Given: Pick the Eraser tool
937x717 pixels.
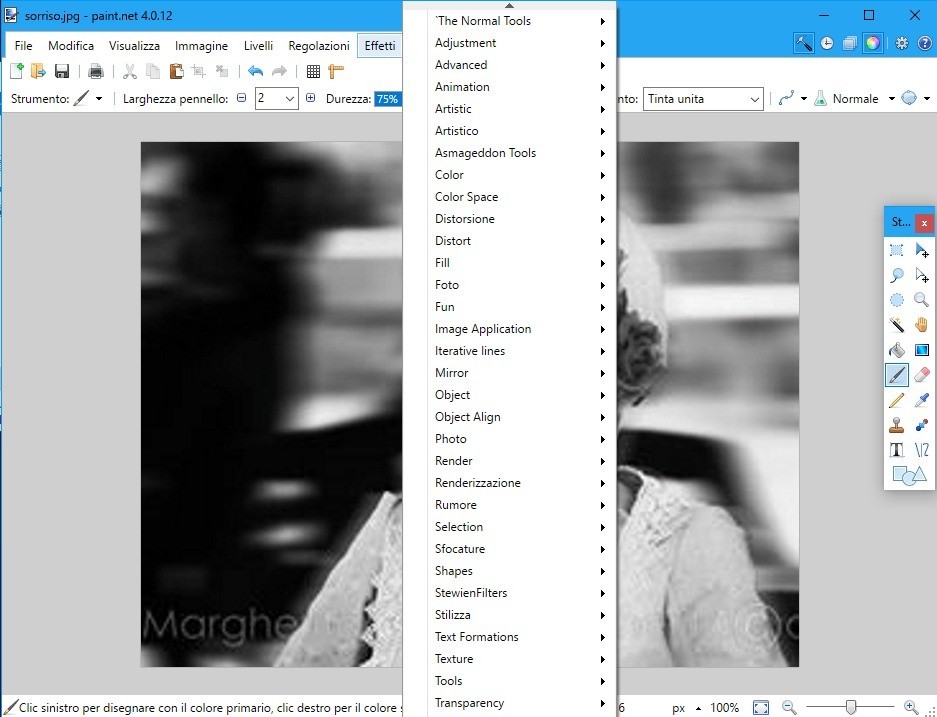Looking at the screenshot, I should point(922,375).
